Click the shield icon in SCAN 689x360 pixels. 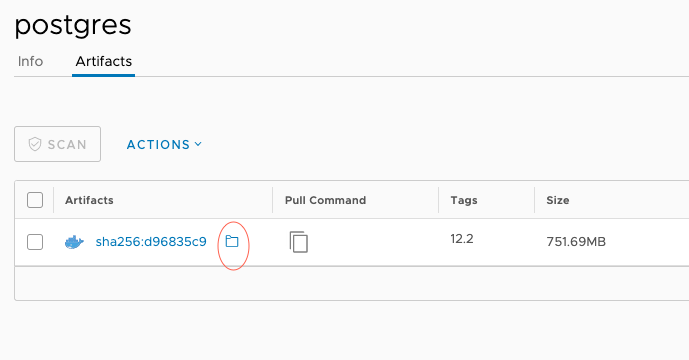(x=35, y=144)
